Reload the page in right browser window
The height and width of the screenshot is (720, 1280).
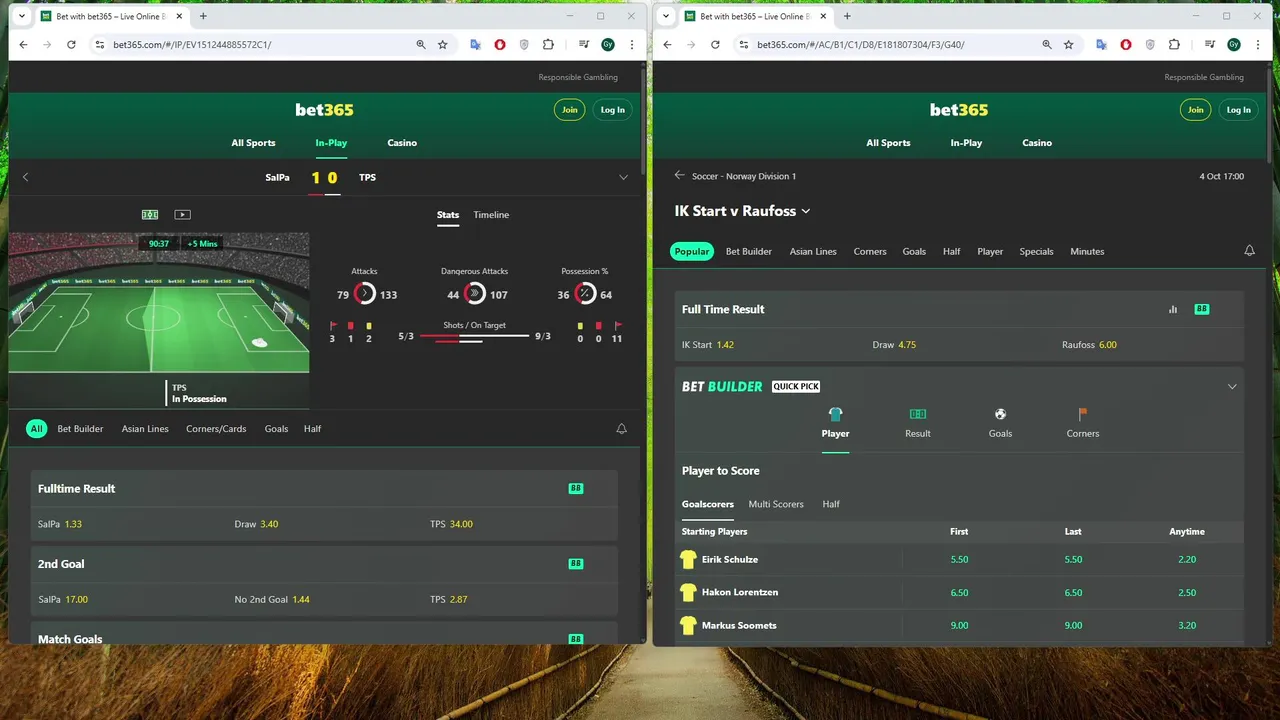click(x=715, y=44)
